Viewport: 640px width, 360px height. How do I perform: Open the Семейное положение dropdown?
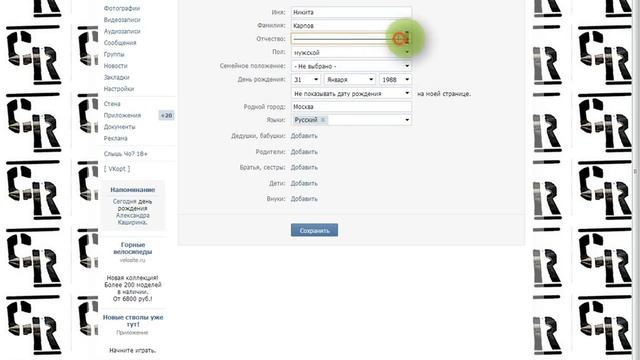click(x=351, y=66)
